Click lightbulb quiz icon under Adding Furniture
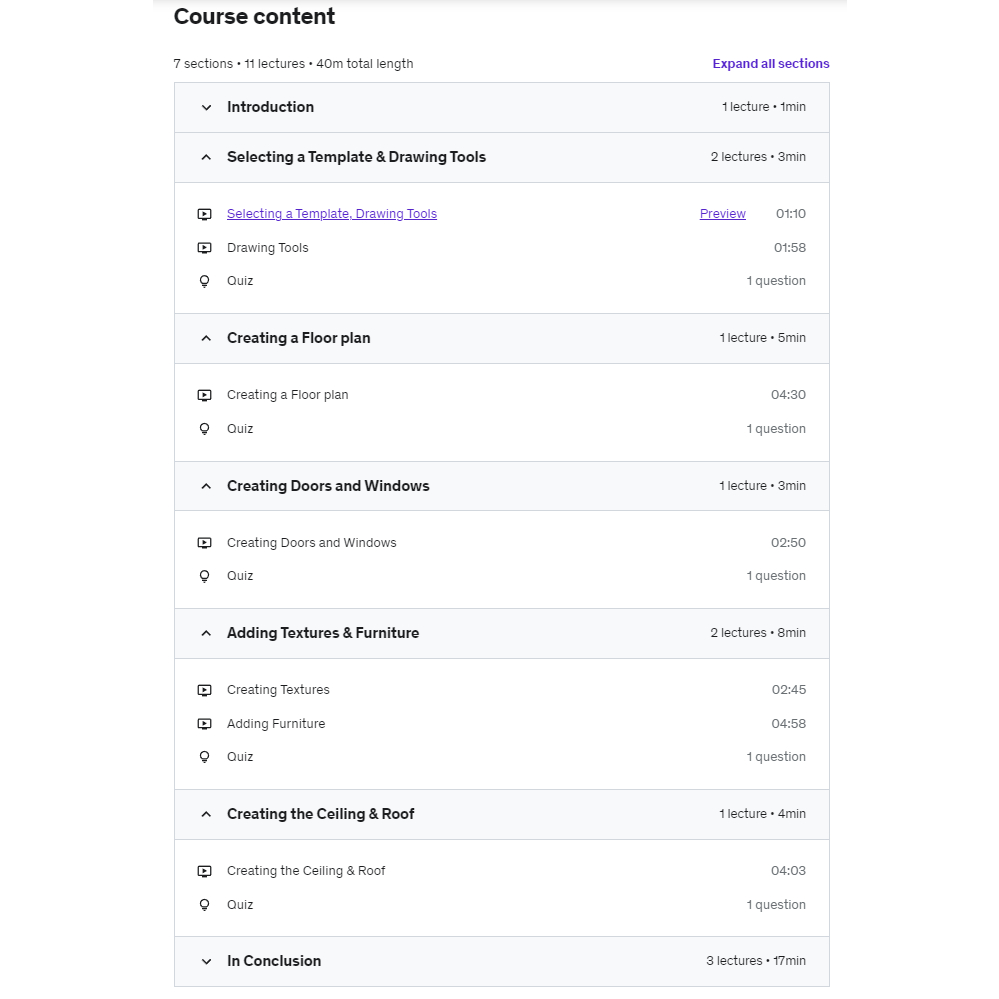Screen dimensions: 999x999 [205, 757]
